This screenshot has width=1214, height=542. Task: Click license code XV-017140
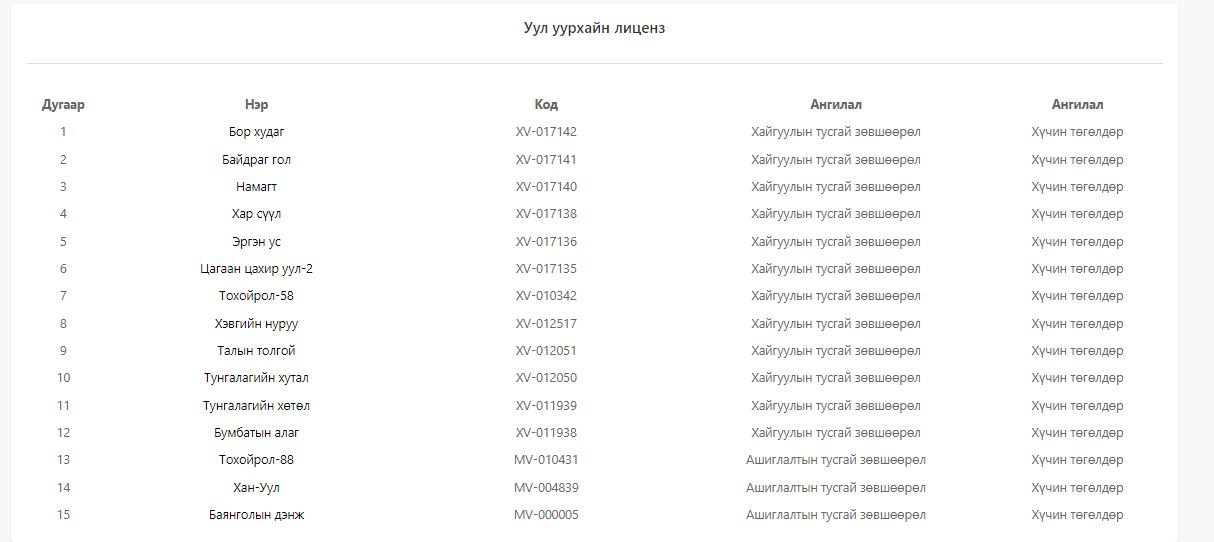(546, 187)
